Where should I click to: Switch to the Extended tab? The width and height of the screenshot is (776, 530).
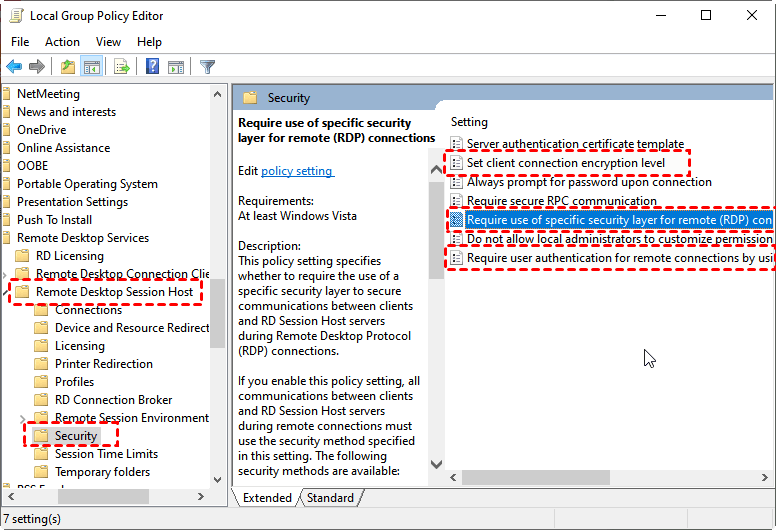click(x=267, y=498)
